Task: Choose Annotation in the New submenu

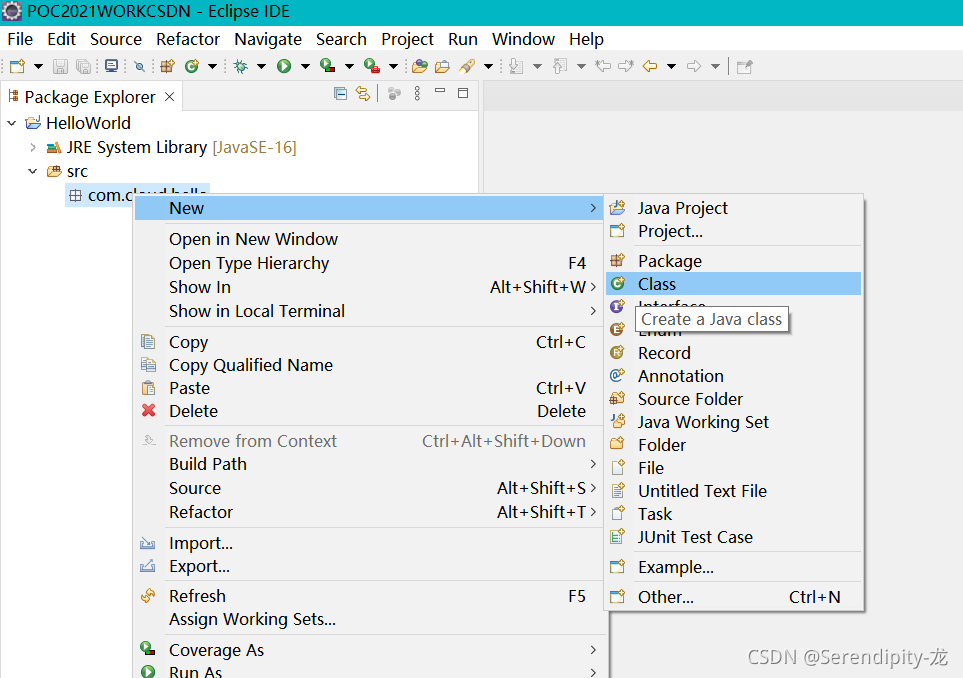Action: tap(733, 376)
